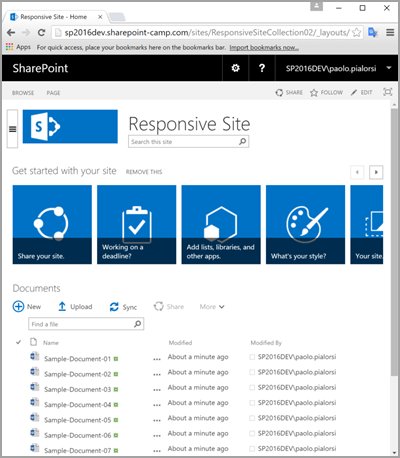Open the ellipsis menu for Sample-Document-06
400x458 pixels.
(x=157, y=436)
